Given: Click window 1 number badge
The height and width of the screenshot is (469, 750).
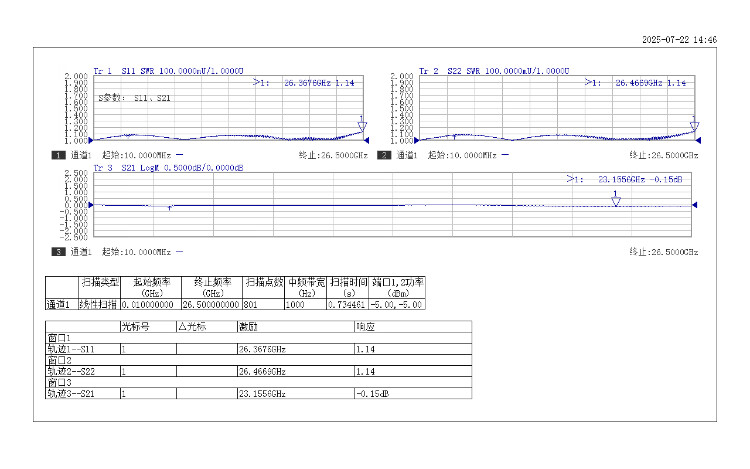Looking at the screenshot, I should coord(59,156).
